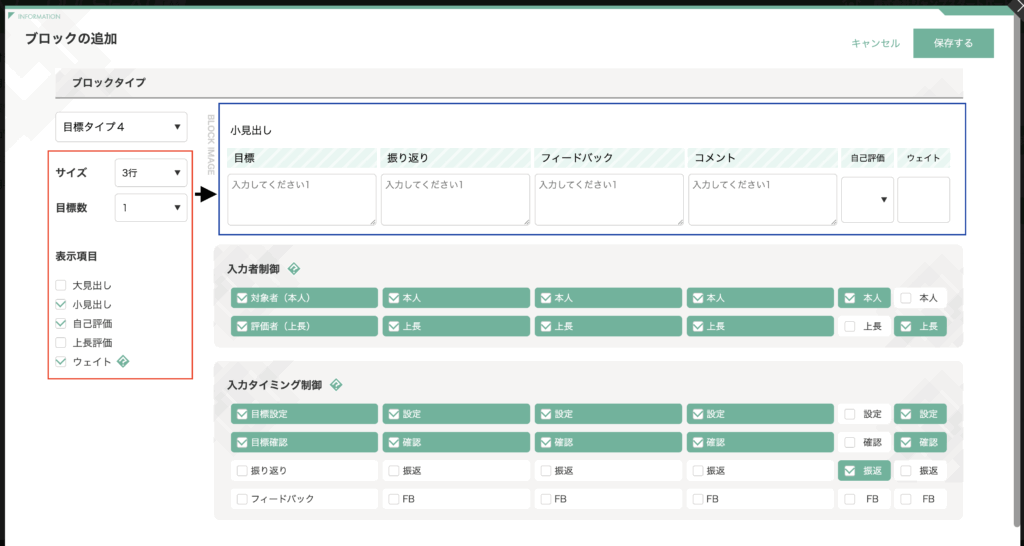Click the キャンセル link
Viewport: 1024px width, 546px height.
click(875, 44)
